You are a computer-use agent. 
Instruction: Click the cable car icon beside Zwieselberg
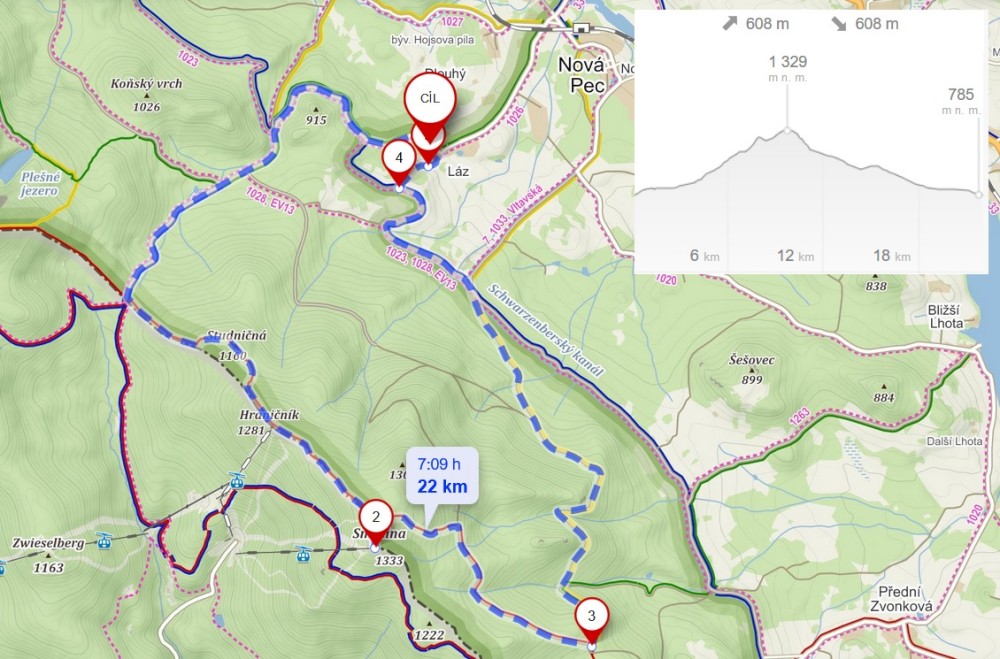tap(103, 541)
